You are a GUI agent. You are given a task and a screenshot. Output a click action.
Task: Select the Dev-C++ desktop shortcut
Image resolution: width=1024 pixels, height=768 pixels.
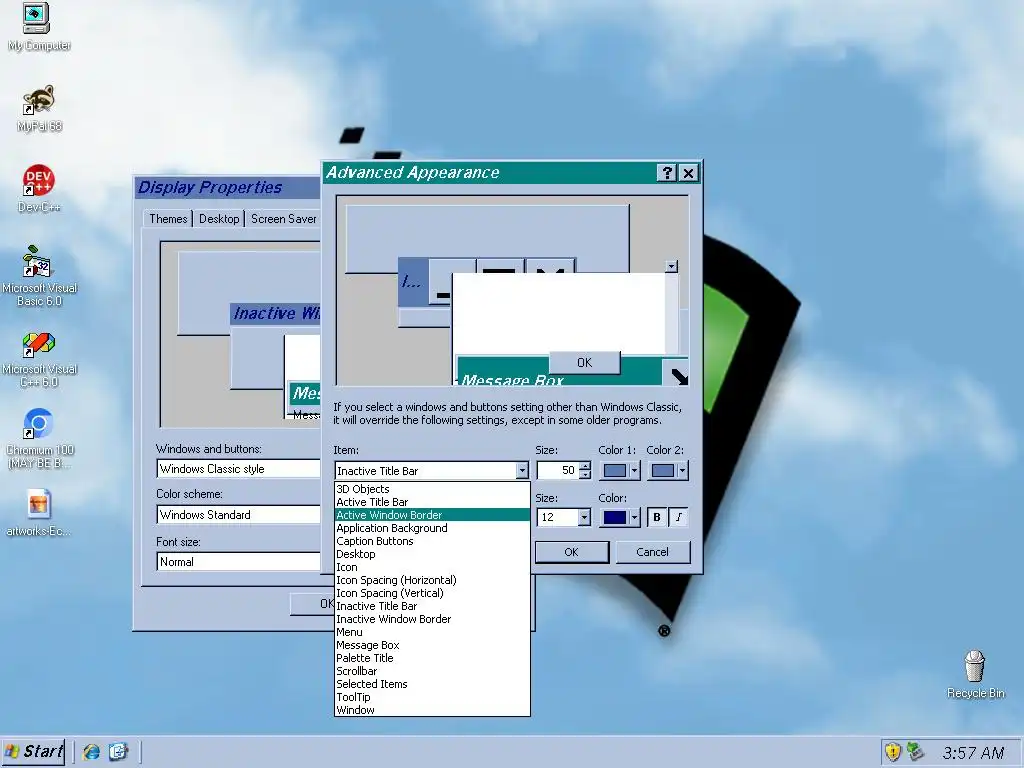click(x=39, y=188)
